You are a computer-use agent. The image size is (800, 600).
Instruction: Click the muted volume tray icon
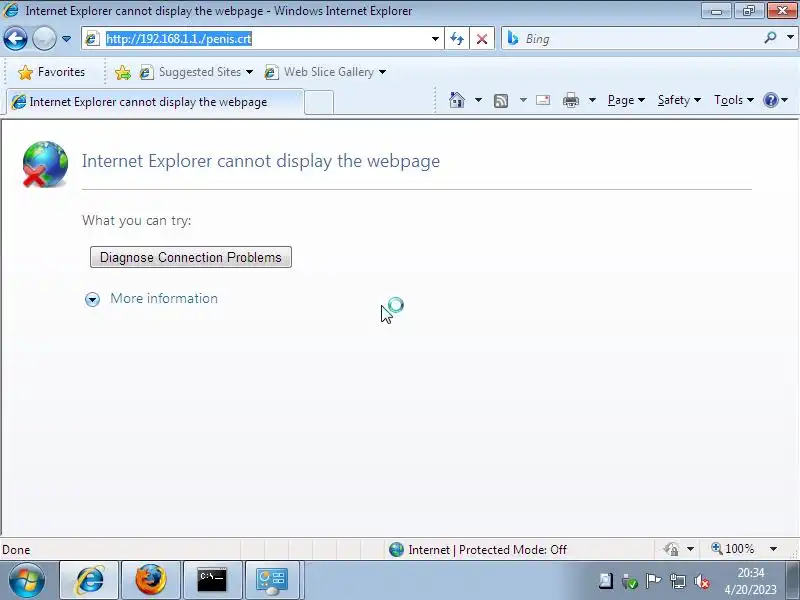click(x=702, y=581)
